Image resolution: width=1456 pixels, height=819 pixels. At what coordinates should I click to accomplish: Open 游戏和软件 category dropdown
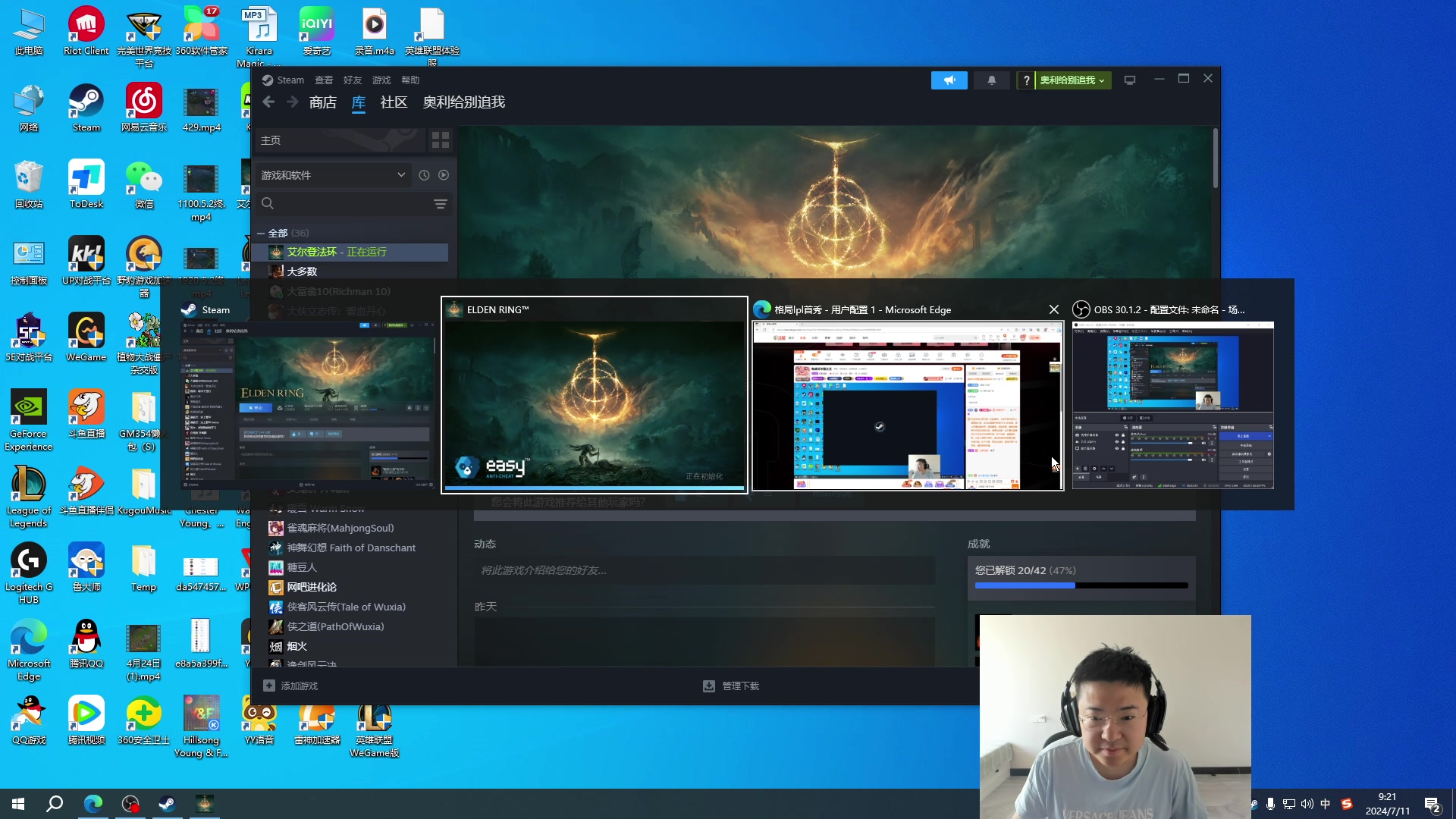[332, 175]
